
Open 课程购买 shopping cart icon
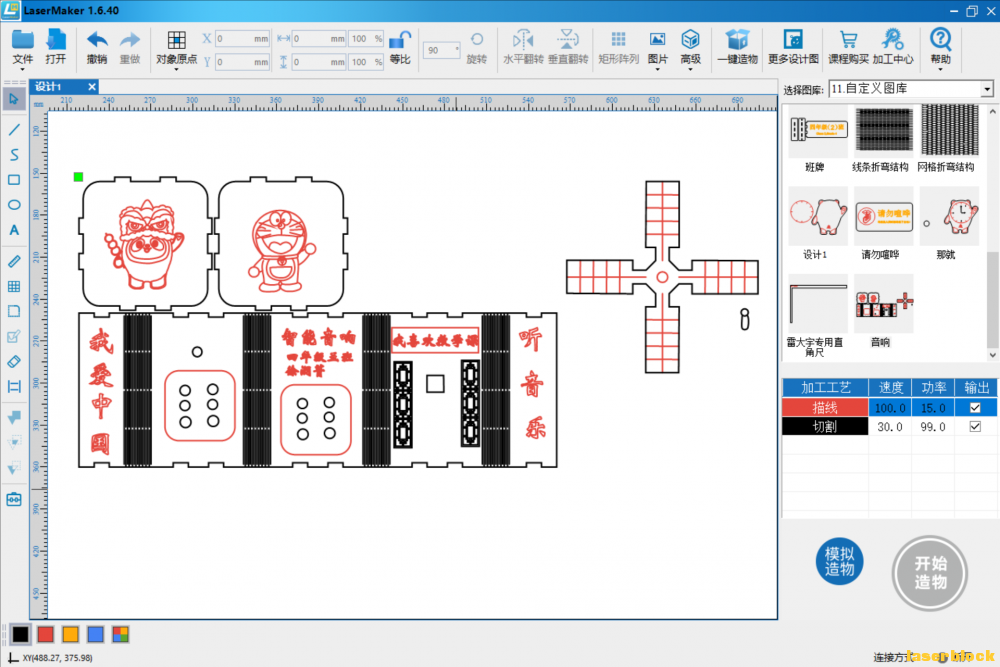point(848,40)
